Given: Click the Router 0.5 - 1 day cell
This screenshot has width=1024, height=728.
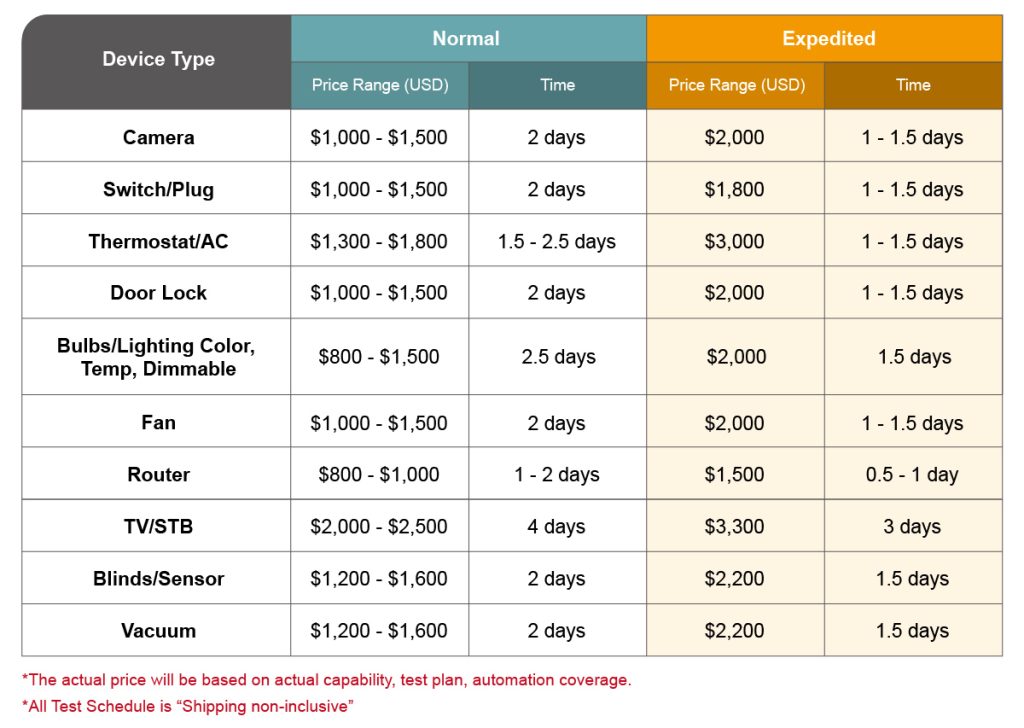Looking at the screenshot, I should coord(913,474).
